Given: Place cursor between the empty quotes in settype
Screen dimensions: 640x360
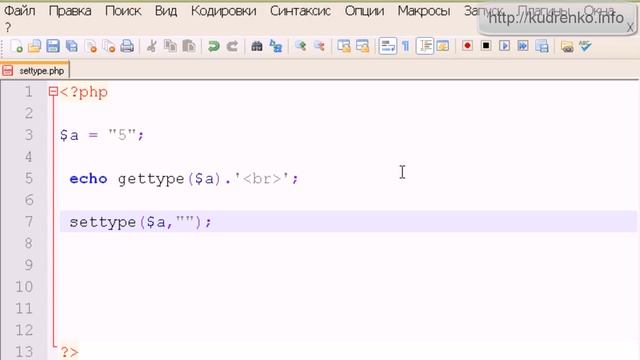Looking at the screenshot, I should click(x=184, y=222).
